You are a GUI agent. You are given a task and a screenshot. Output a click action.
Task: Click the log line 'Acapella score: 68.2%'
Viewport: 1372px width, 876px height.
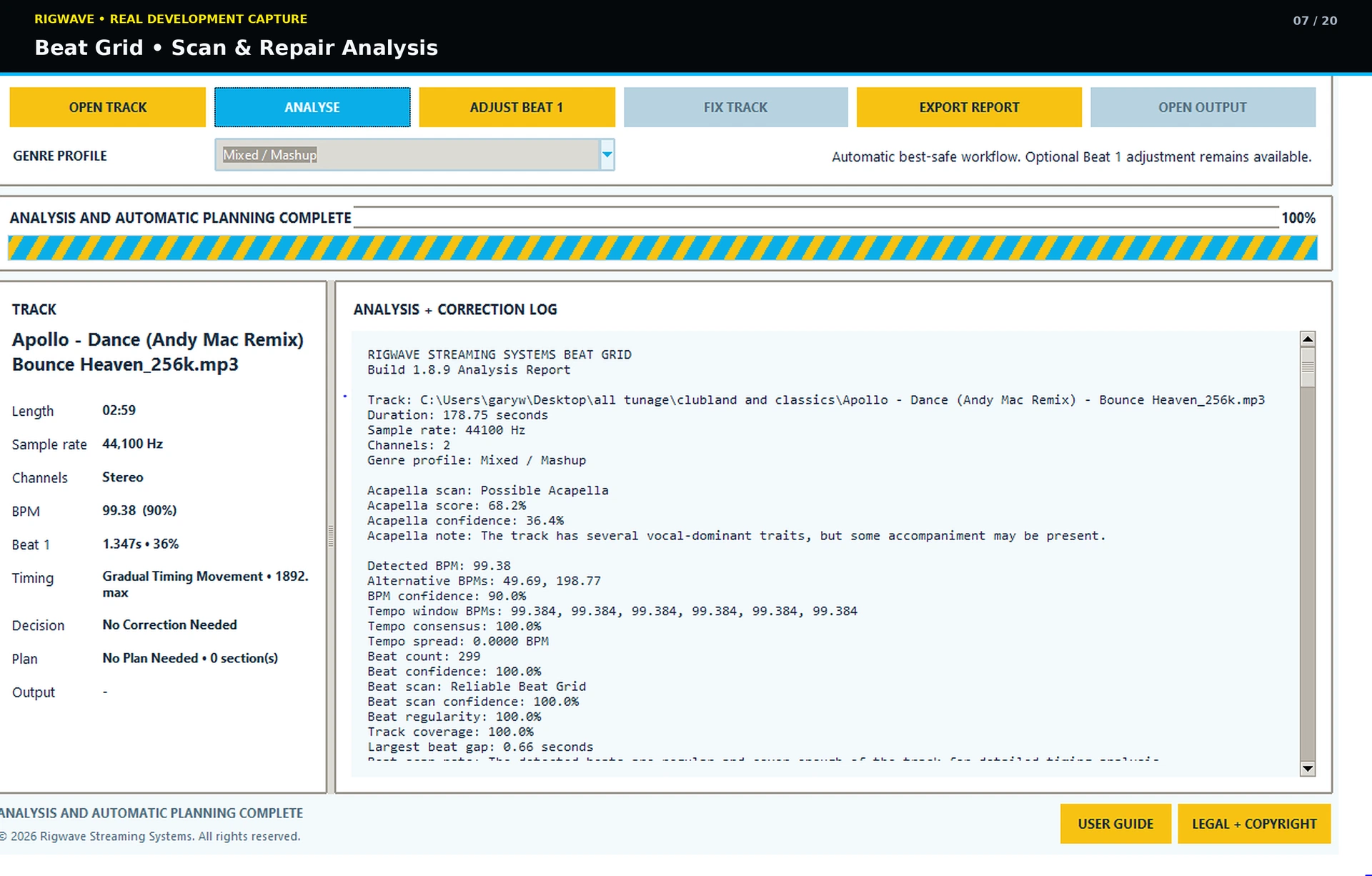[447, 505]
